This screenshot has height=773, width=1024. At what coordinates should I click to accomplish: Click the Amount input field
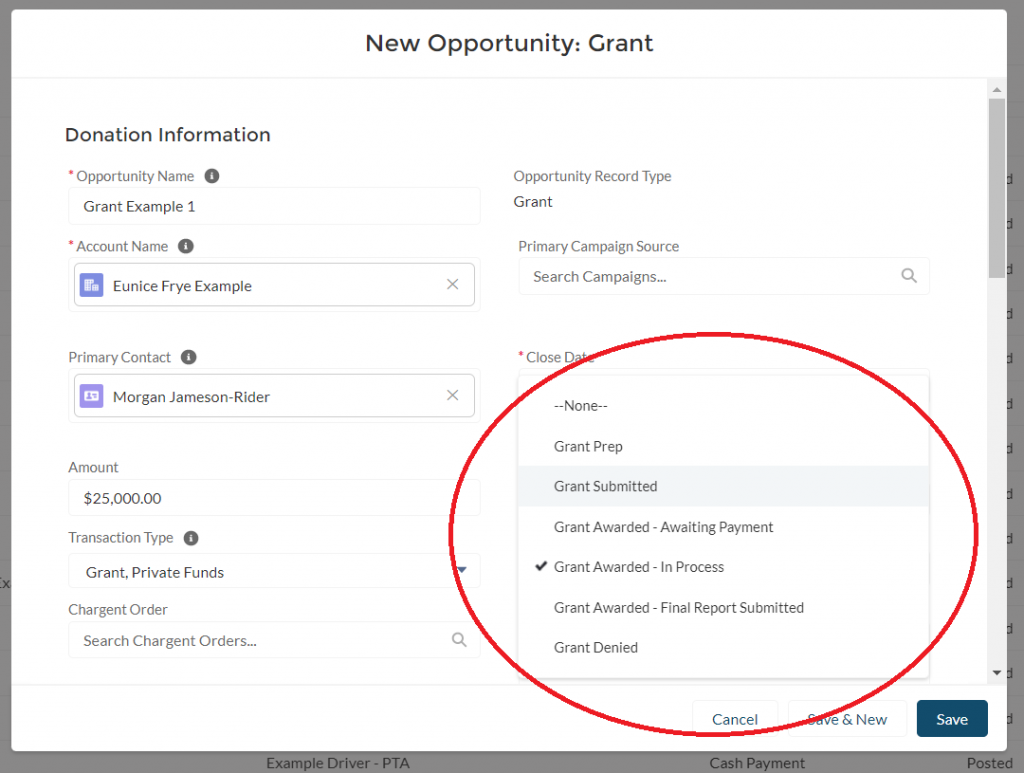273,498
